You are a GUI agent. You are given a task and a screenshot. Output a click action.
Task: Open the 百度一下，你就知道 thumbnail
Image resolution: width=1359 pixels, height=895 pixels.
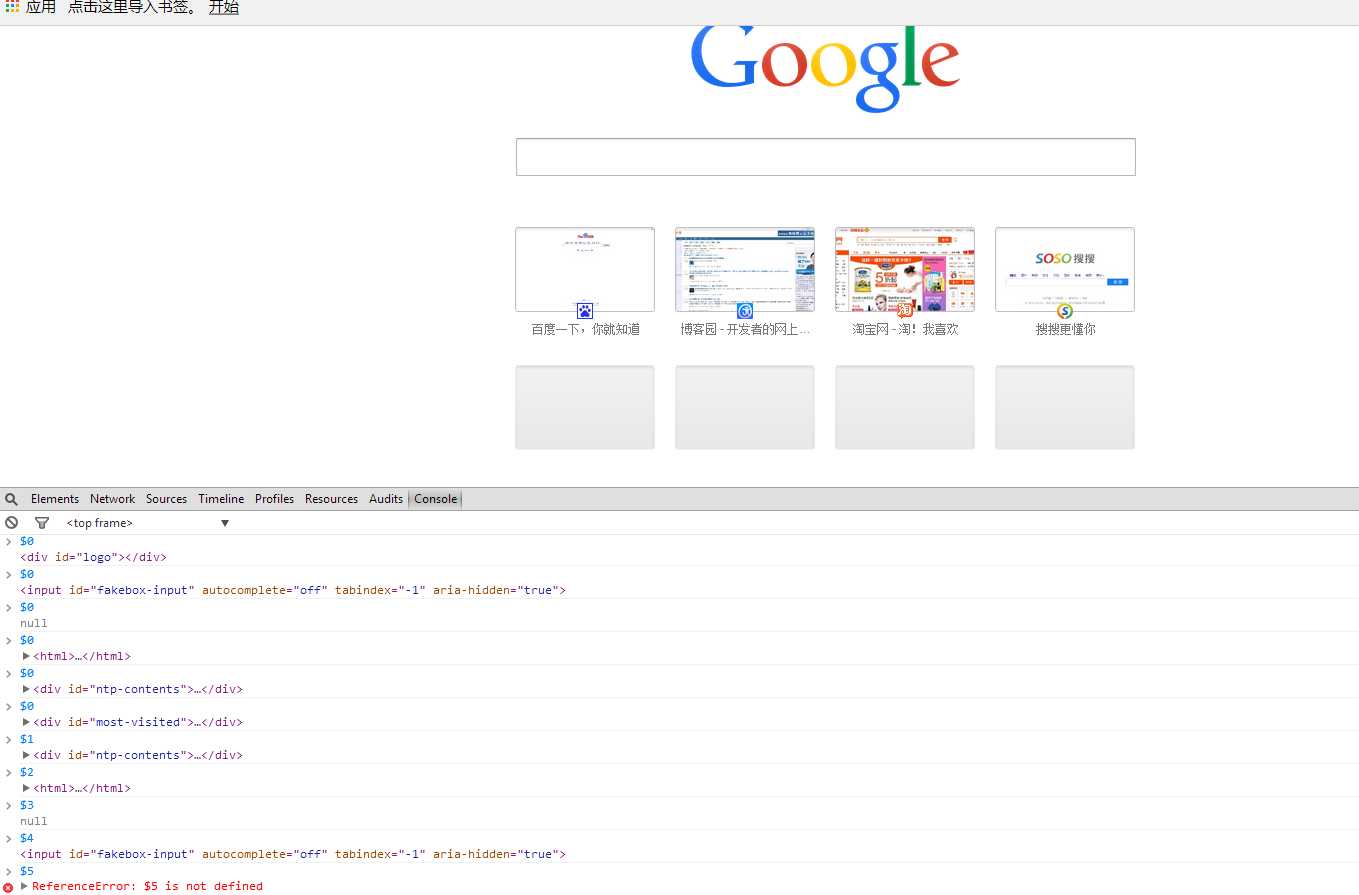click(x=585, y=269)
